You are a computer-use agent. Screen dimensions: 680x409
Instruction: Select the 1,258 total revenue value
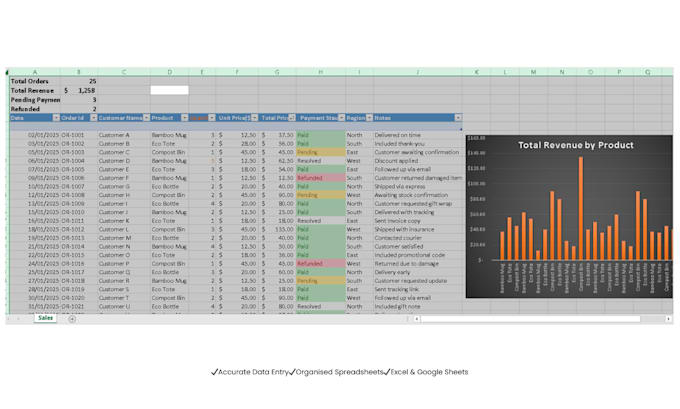tap(79, 91)
